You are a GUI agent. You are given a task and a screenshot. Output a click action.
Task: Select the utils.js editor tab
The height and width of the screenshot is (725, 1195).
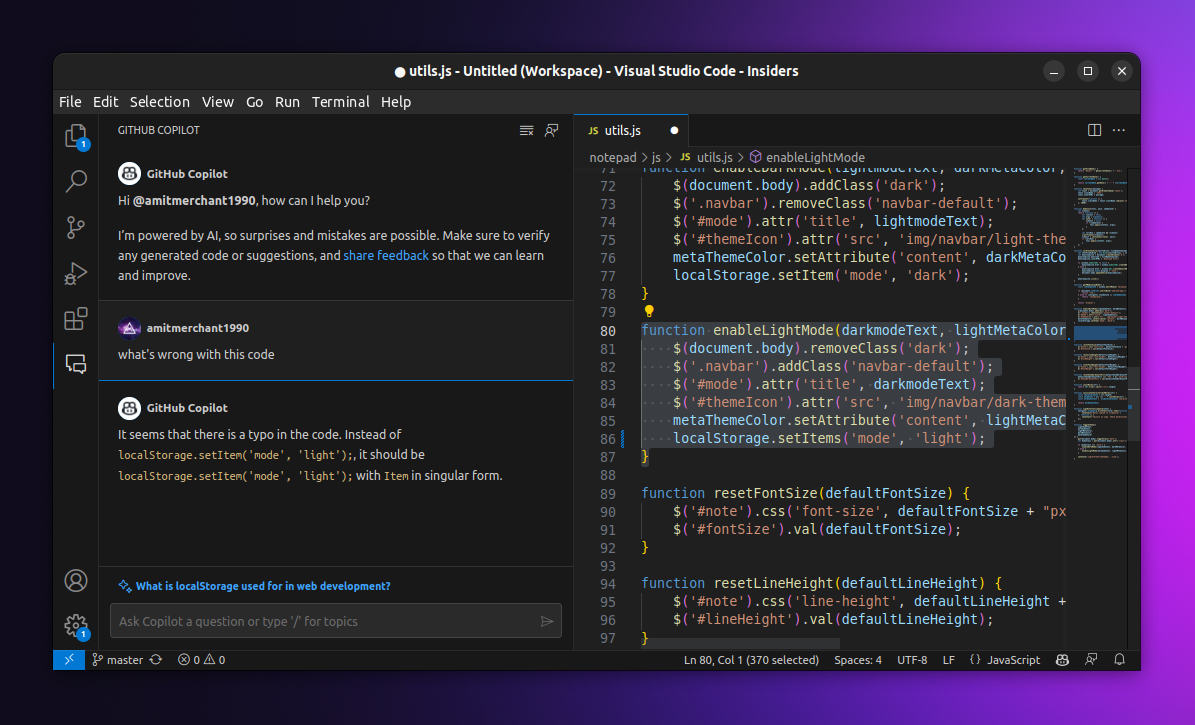click(x=623, y=130)
